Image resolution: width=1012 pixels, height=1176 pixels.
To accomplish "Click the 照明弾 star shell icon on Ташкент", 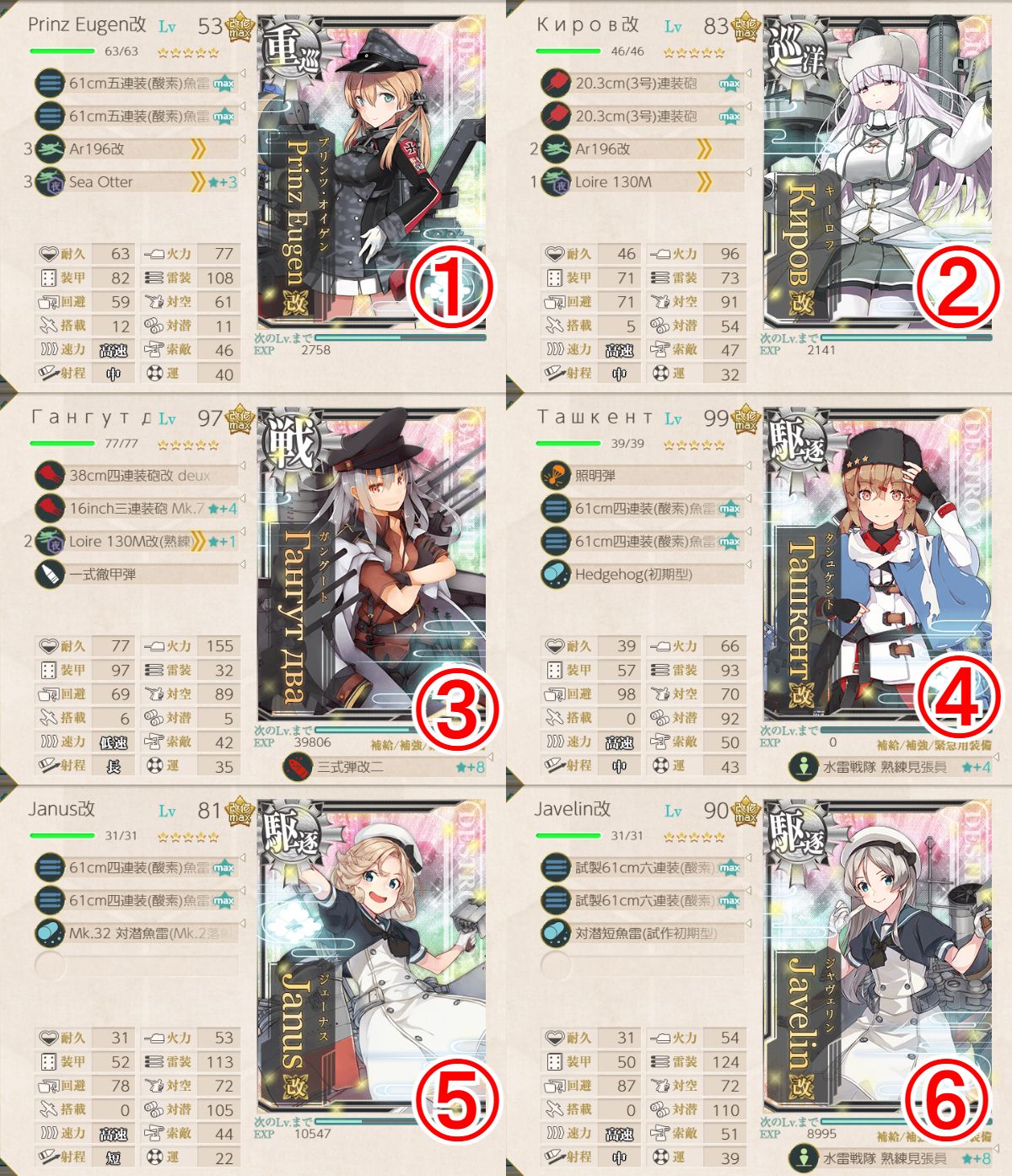I will click(x=557, y=476).
